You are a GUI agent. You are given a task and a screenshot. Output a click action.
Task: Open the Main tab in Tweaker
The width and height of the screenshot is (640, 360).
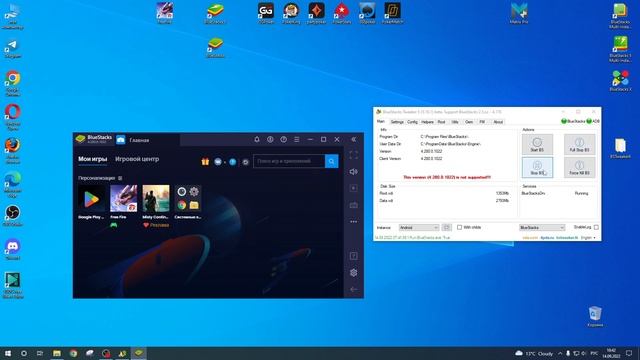(380, 122)
